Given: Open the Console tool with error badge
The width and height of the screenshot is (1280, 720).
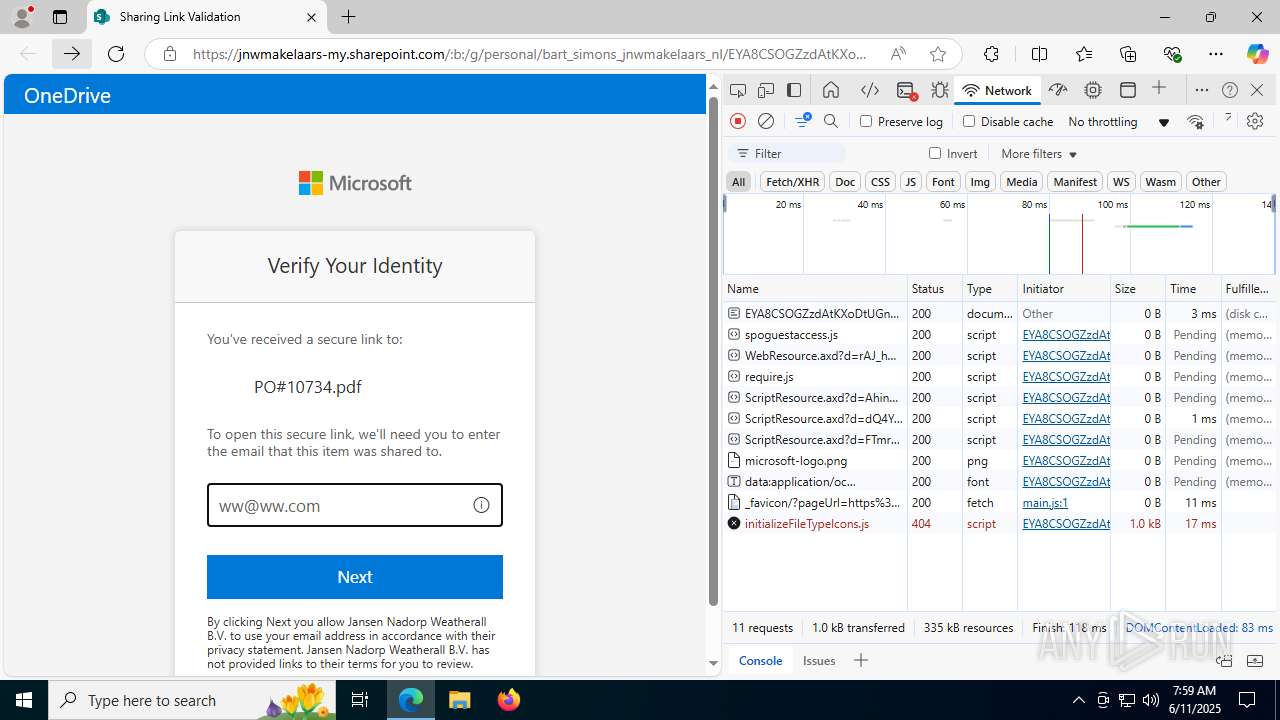Looking at the screenshot, I should [x=906, y=90].
